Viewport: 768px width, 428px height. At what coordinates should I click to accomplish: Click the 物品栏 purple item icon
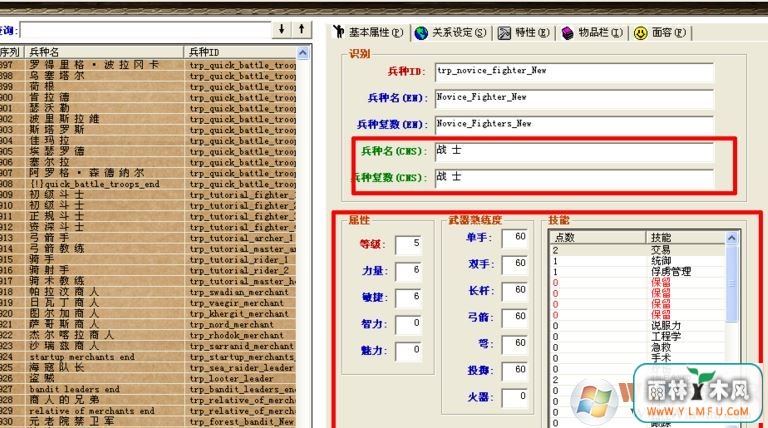coord(567,33)
